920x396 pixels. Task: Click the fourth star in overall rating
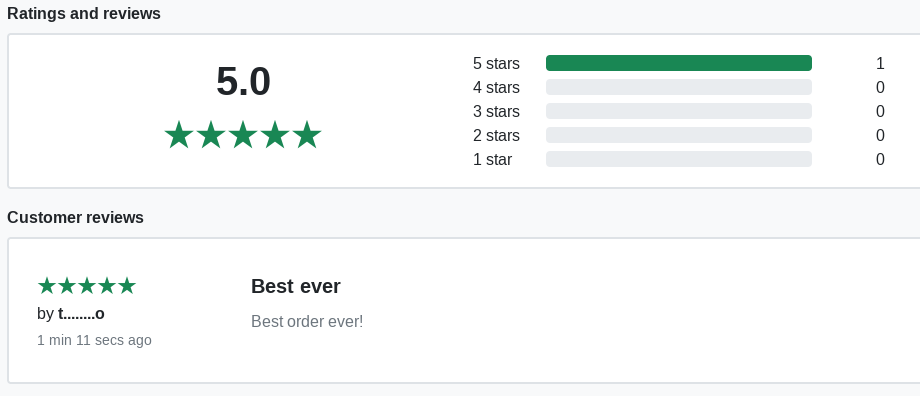point(275,135)
